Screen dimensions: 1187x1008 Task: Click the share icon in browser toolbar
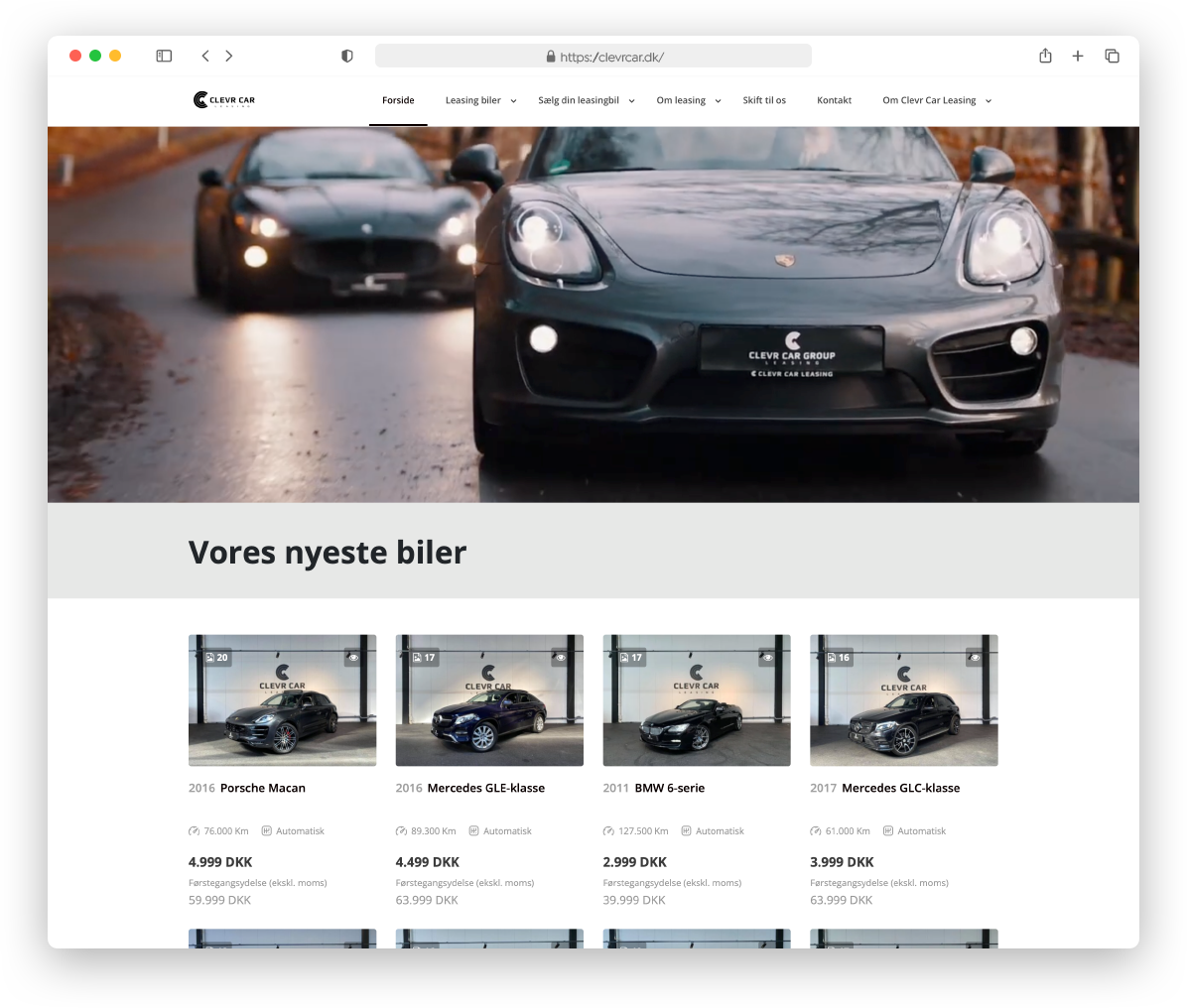point(1045,56)
